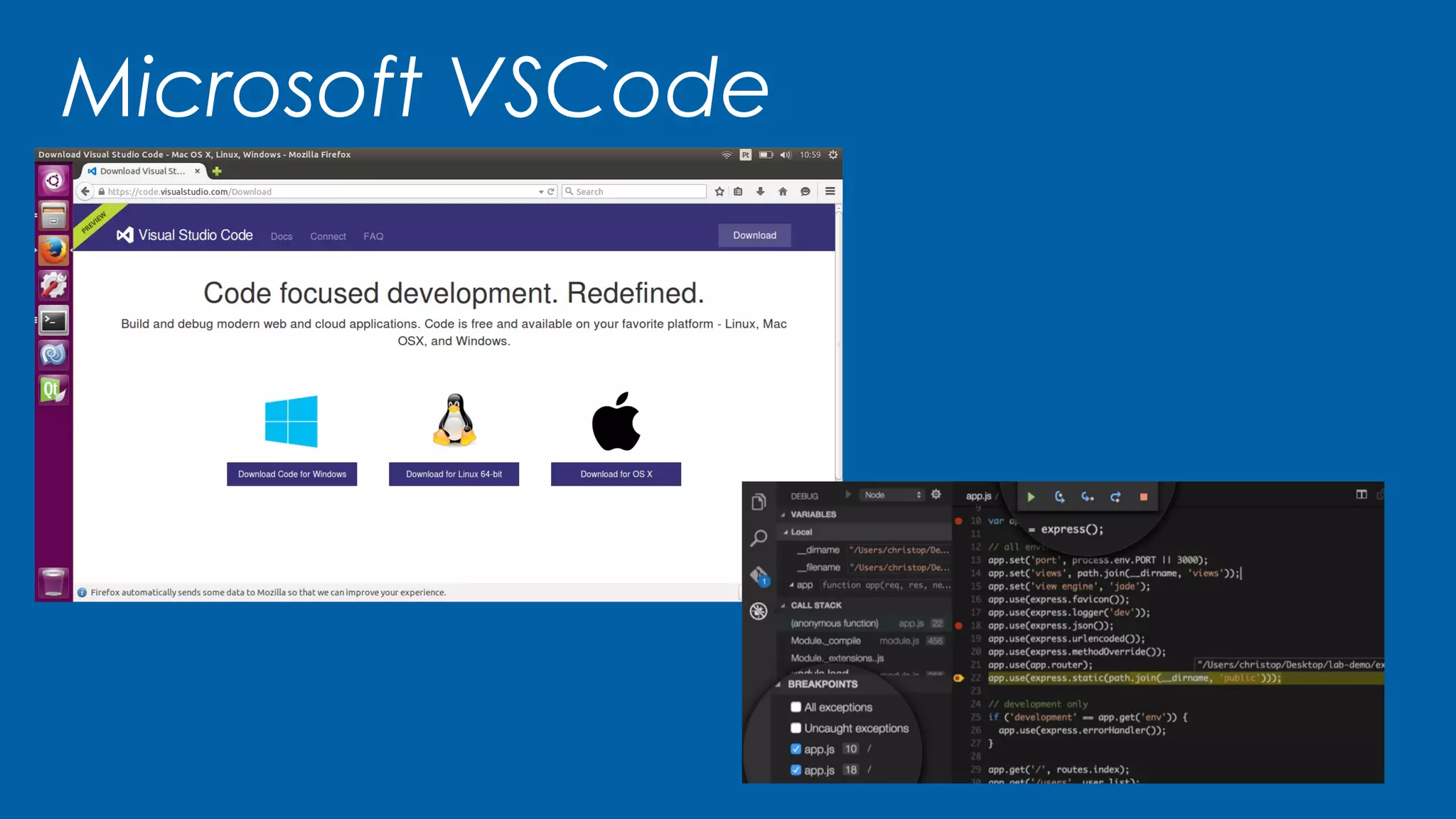This screenshot has width=1456, height=819.
Task: Click the Apple logo on the download page
Action: tap(616, 421)
